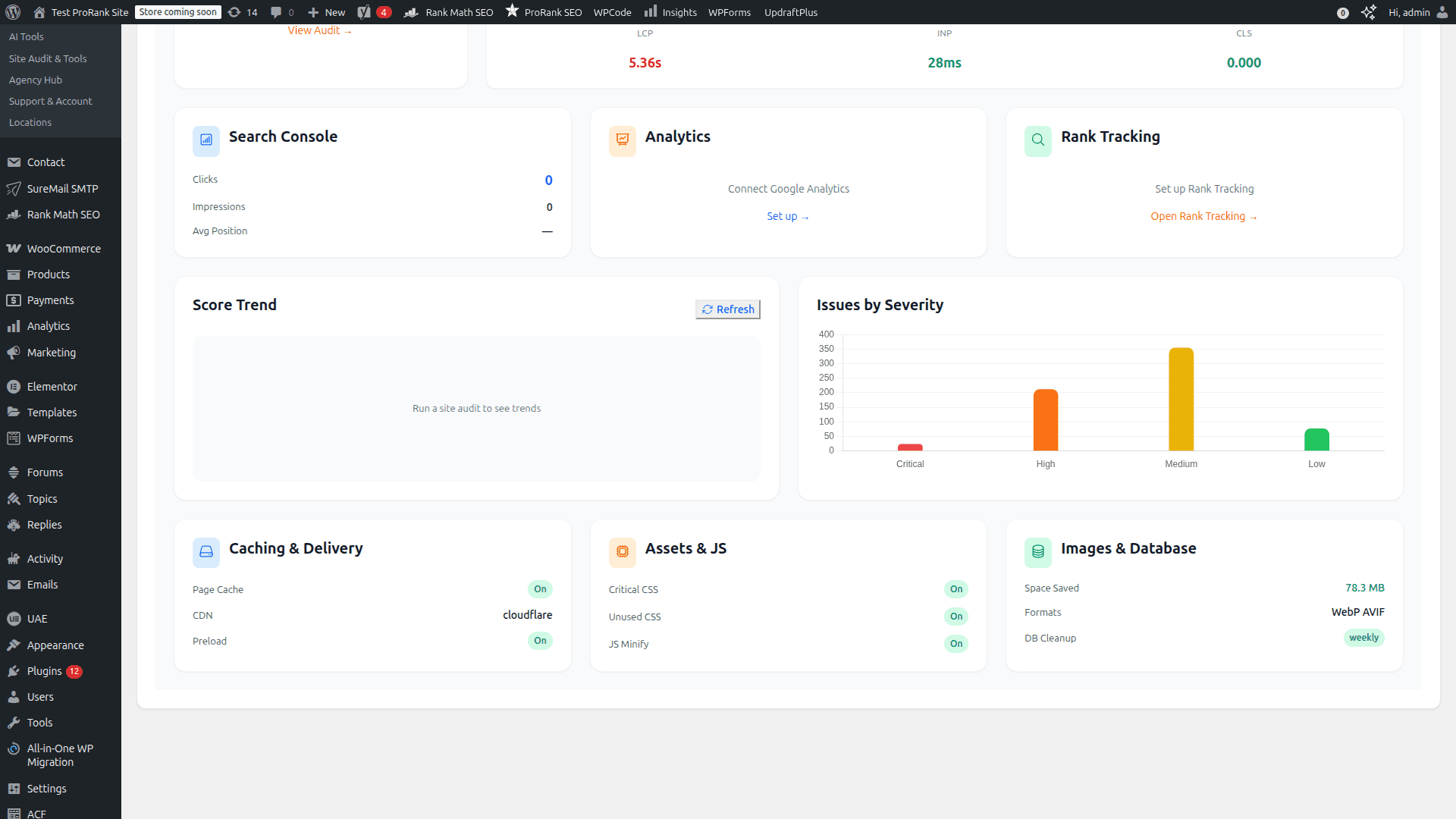Click the comments bubble icon in admin bar

pyautogui.click(x=275, y=12)
